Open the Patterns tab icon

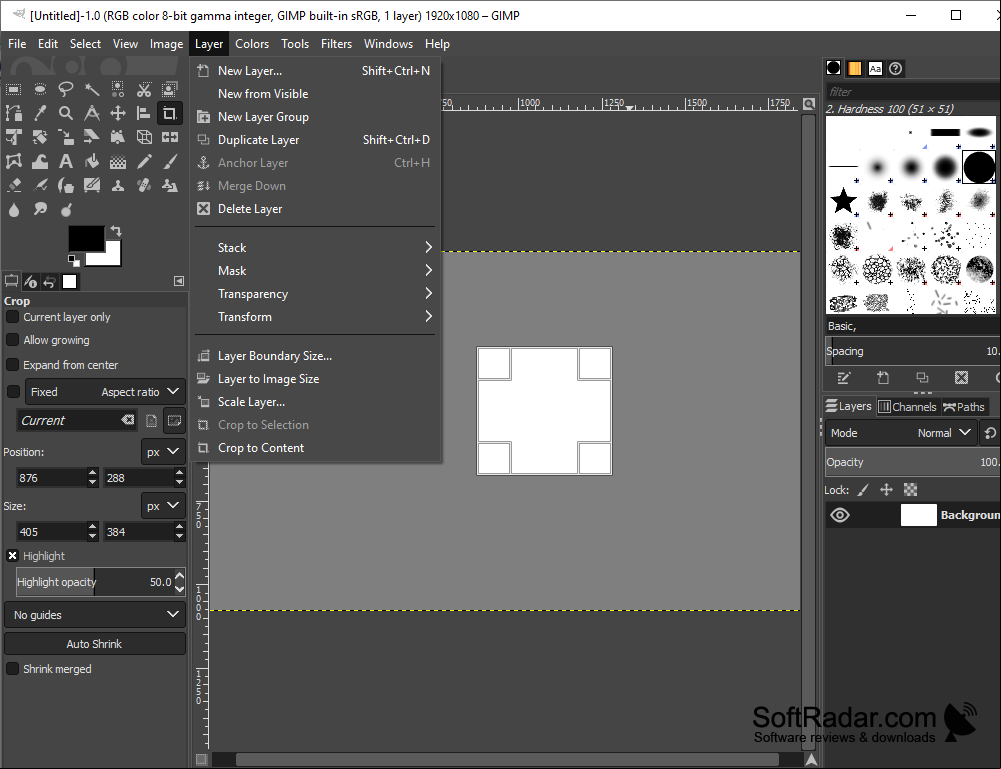click(x=855, y=68)
